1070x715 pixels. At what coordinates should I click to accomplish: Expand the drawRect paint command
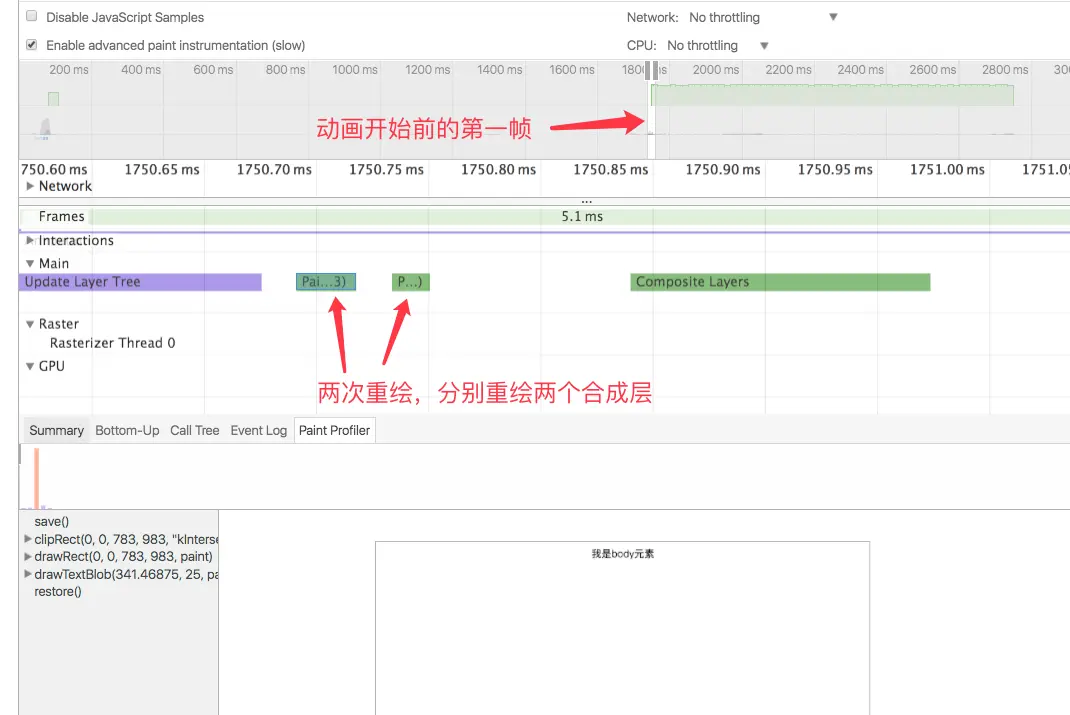pyautogui.click(x=28, y=557)
